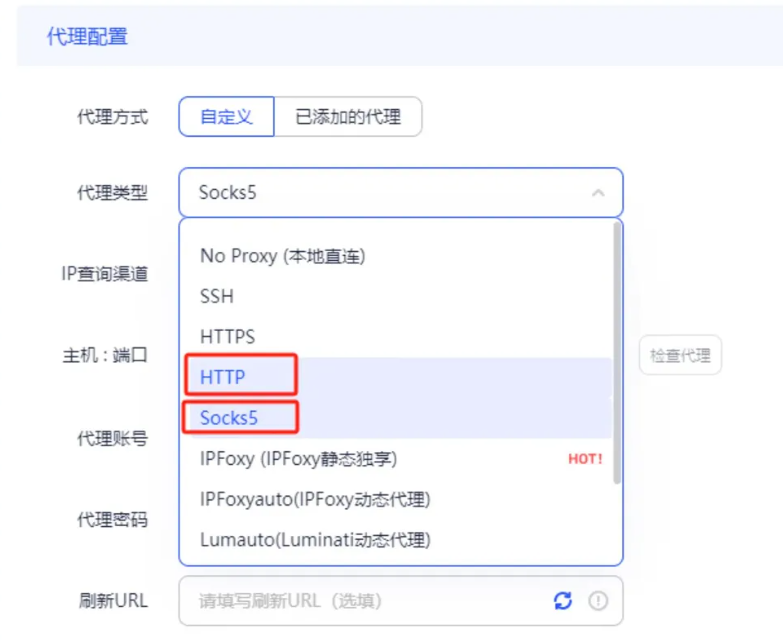Click the info icon beside 刷新URL field
The width and height of the screenshot is (783, 643).
click(598, 601)
